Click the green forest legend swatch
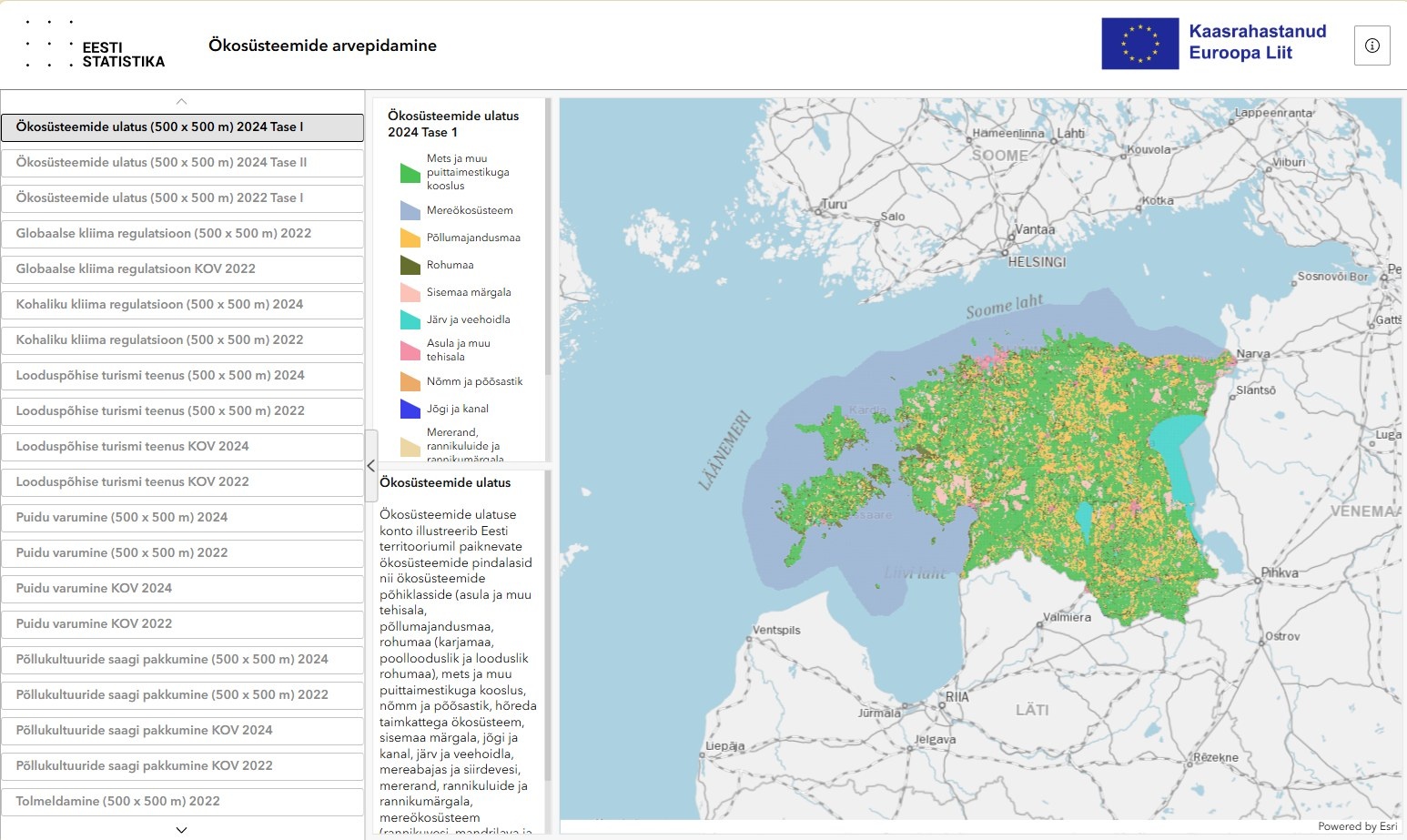 tap(410, 172)
